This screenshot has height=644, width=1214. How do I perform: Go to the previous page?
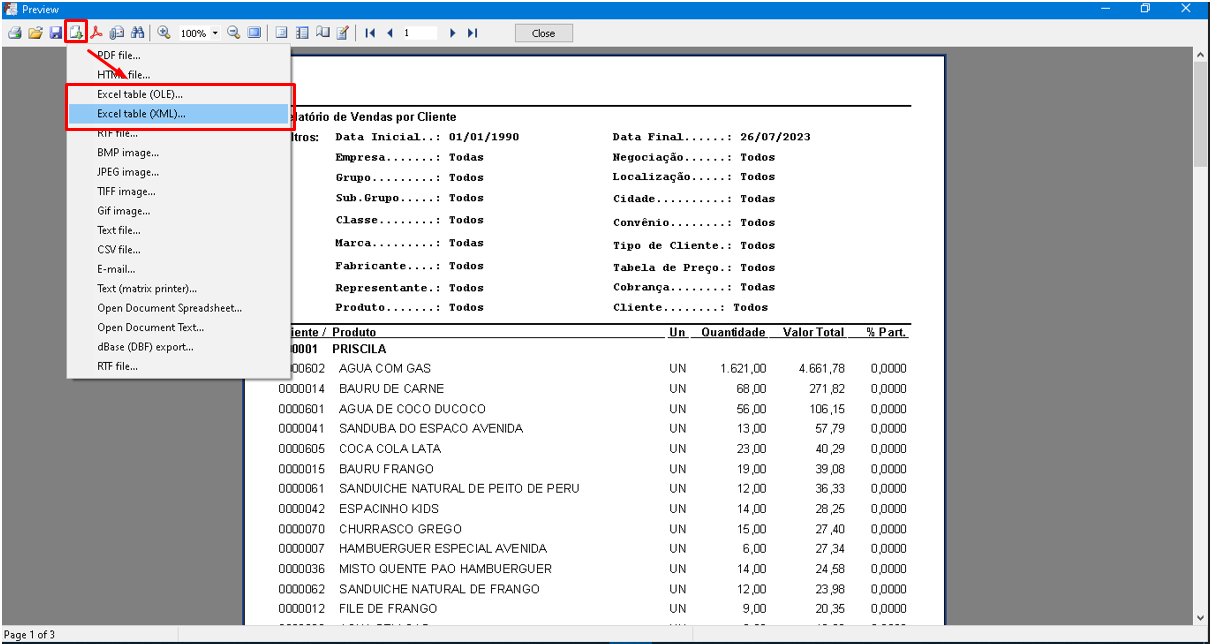(390, 33)
